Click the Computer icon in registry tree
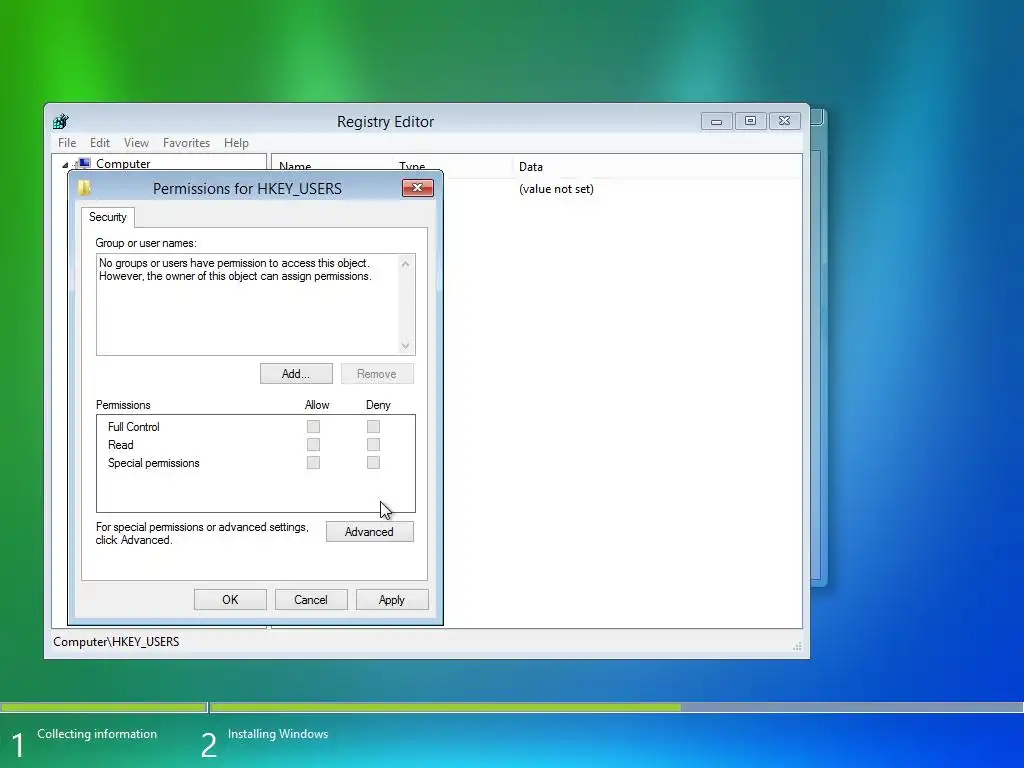The image size is (1024, 768). 83,163
